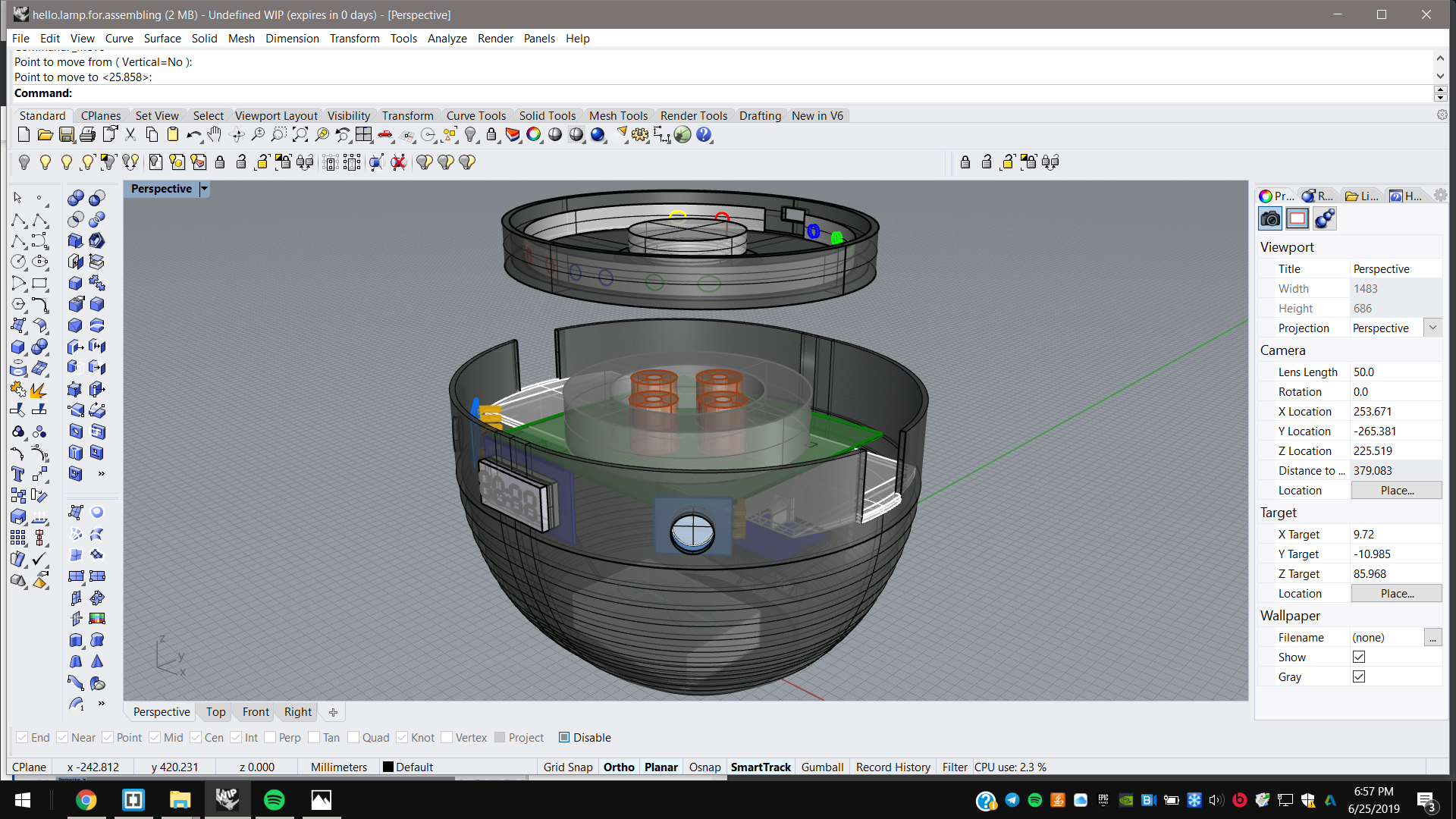This screenshot has width=1456, height=819.
Task: Click the Save file icon
Action: [67, 135]
